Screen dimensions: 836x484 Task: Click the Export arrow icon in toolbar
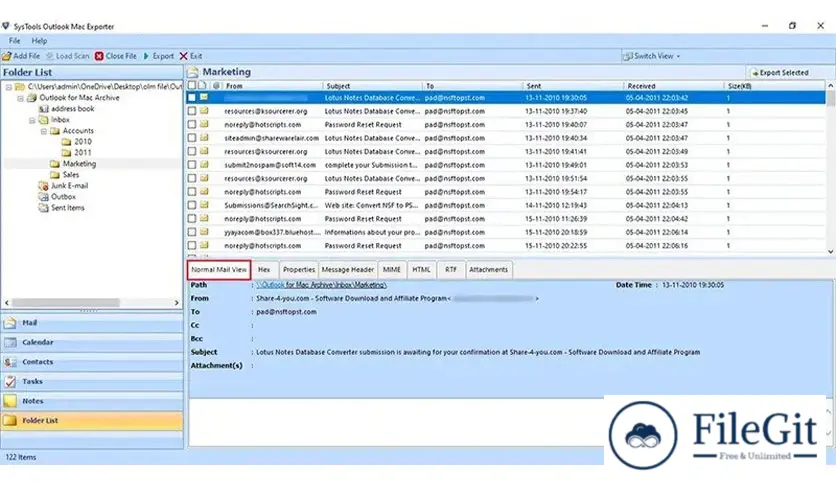[146, 56]
